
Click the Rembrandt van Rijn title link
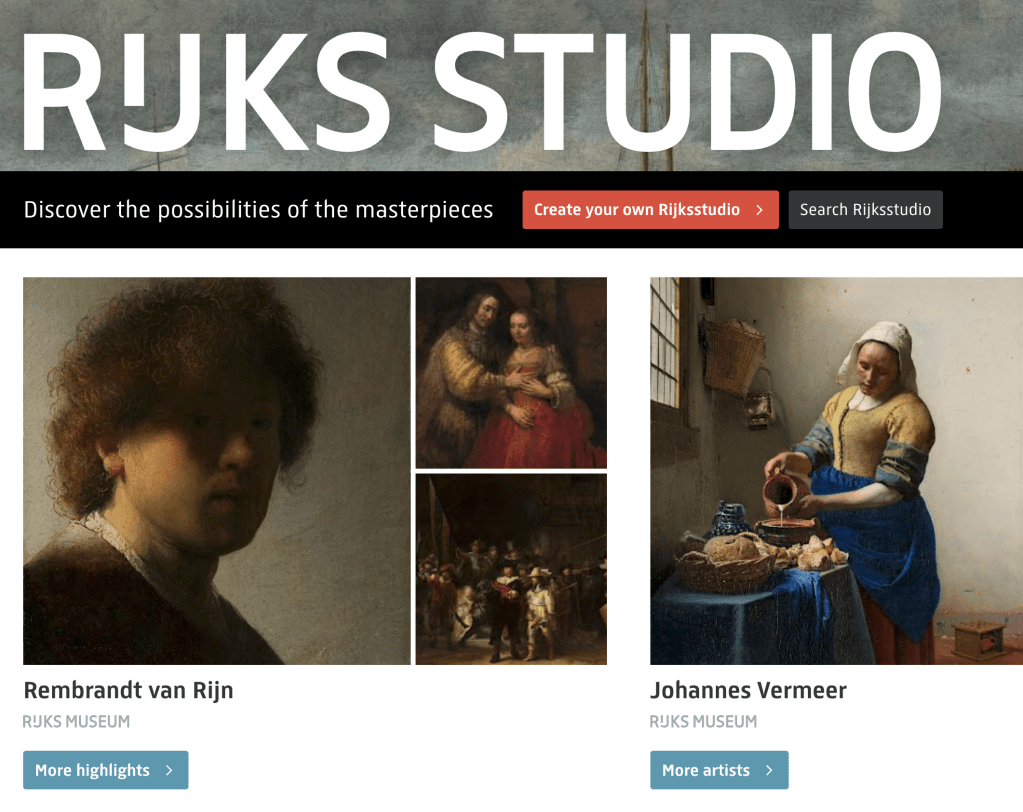click(129, 690)
